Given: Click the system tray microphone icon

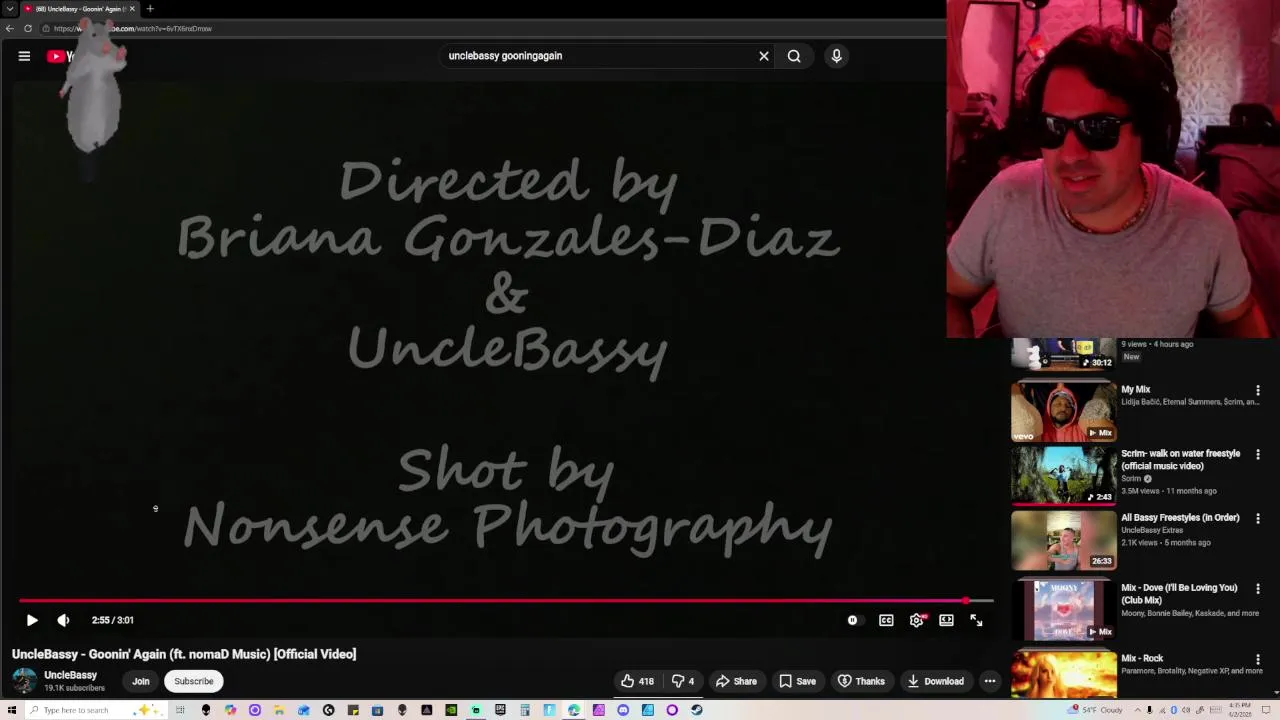Looking at the screenshot, I should (1149, 710).
